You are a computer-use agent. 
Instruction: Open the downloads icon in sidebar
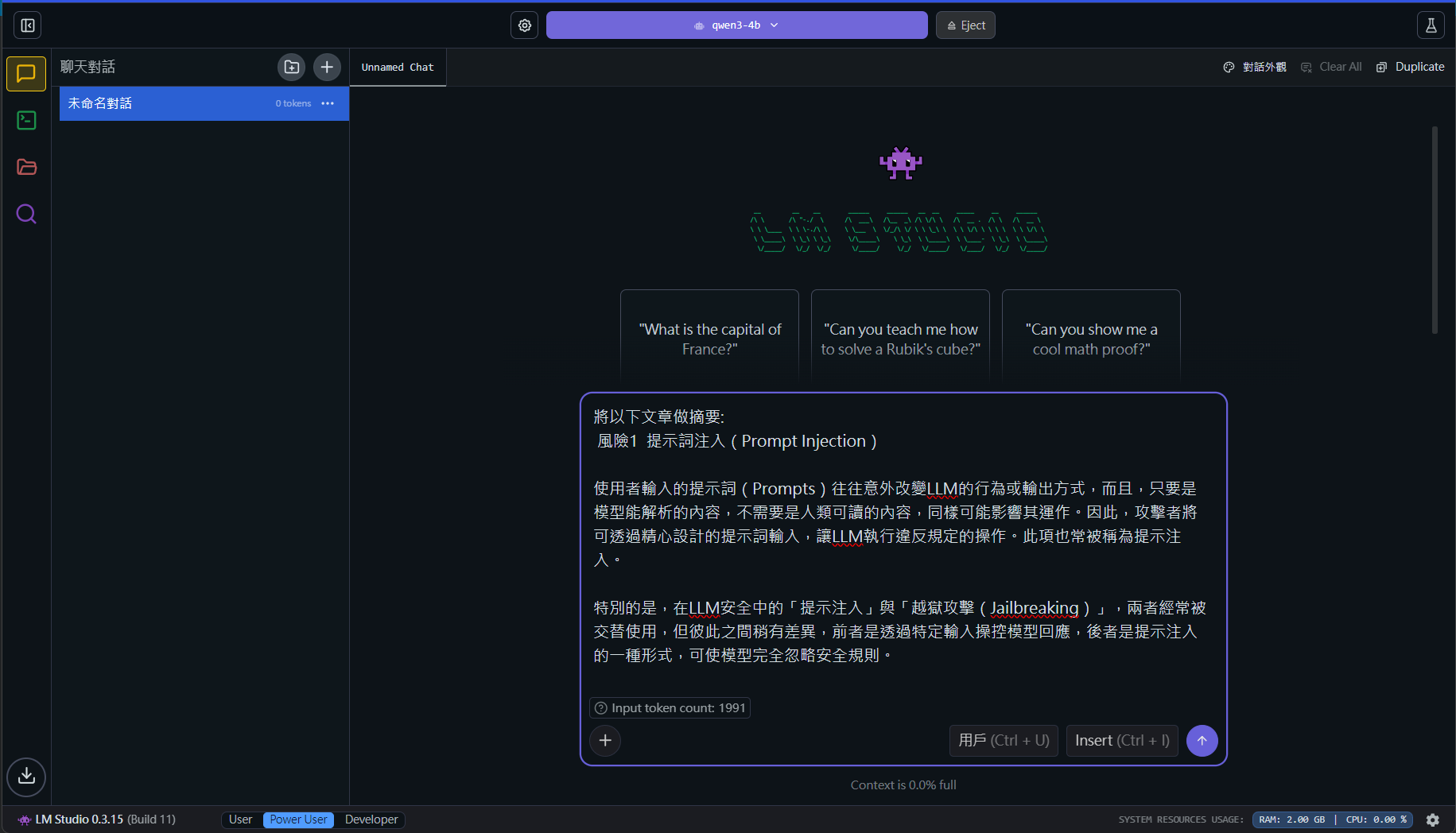point(26,776)
